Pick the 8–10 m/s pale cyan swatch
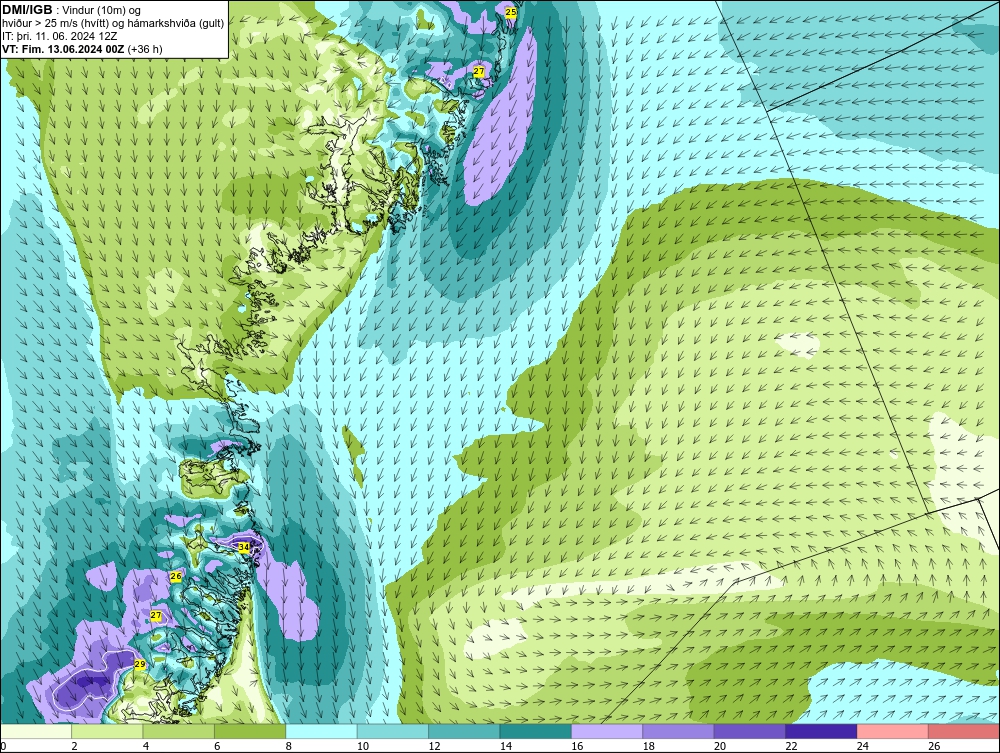Image resolution: width=1000 pixels, height=753 pixels. (x=321, y=731)
